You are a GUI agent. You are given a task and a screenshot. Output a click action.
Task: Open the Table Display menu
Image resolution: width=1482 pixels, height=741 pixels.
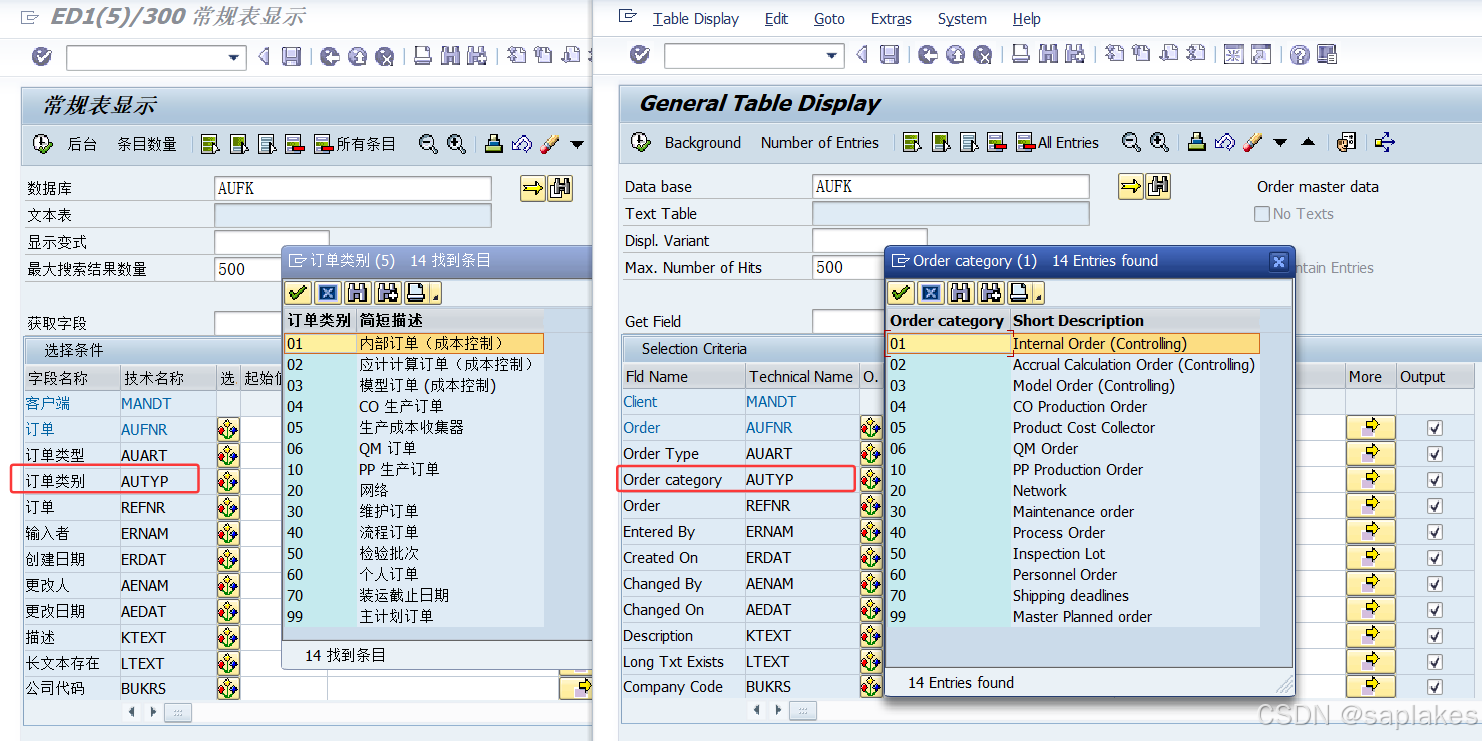click(696, 19)
